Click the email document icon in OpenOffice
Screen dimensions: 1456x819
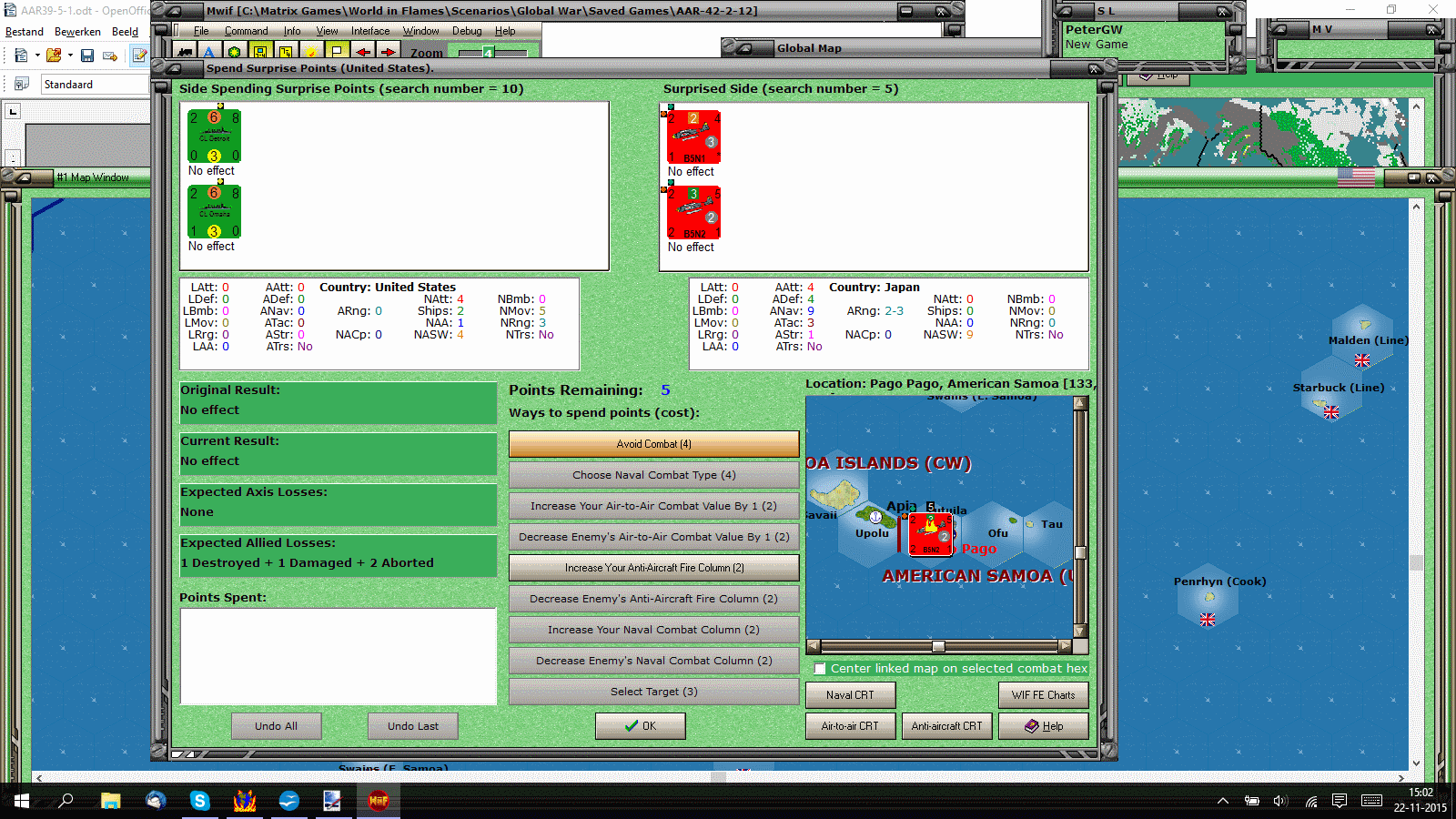(110, 56)
